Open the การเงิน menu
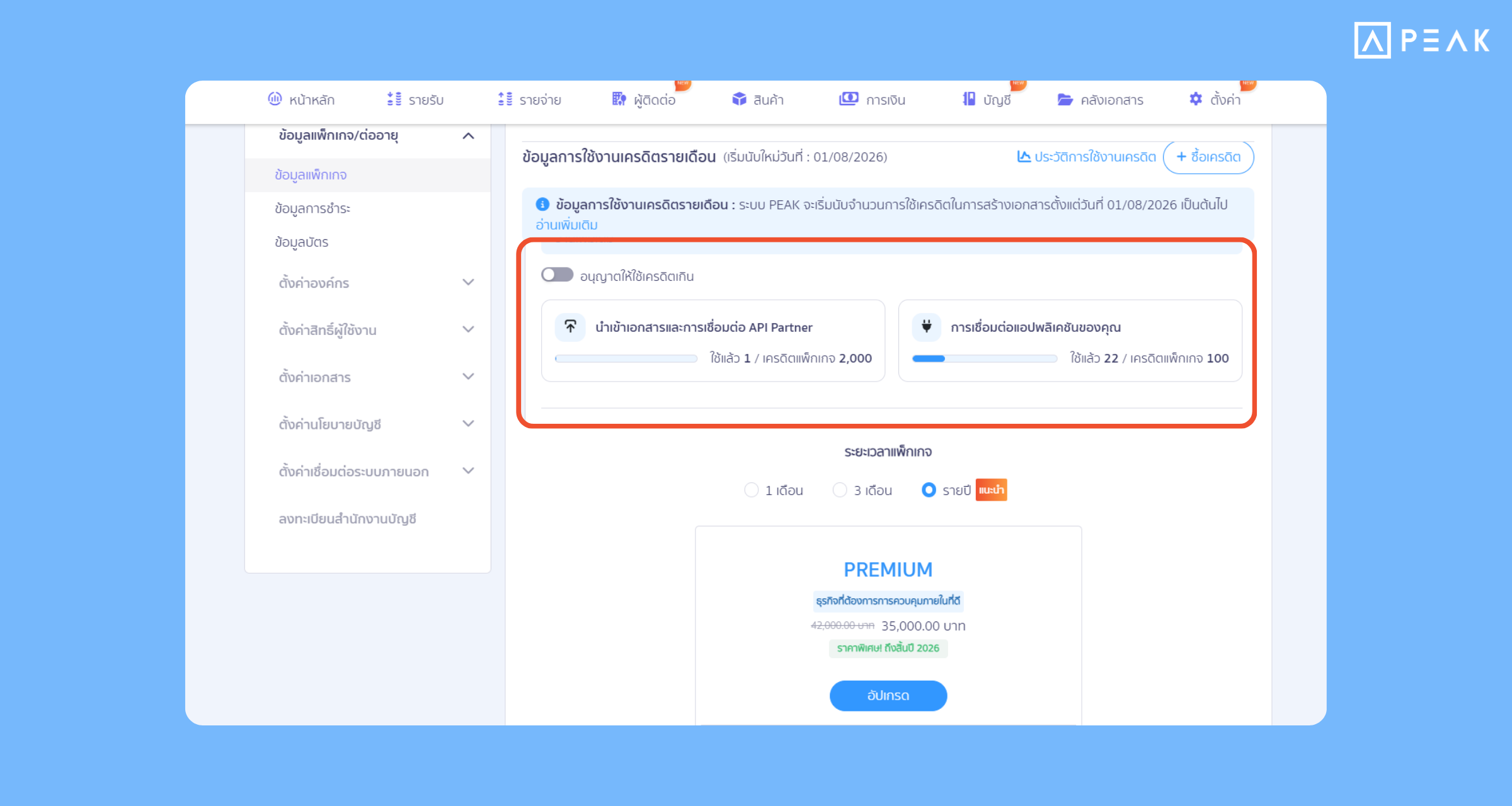Image resolution: width=1512 pixels, height=806 pixels. (x=873, y=99)
